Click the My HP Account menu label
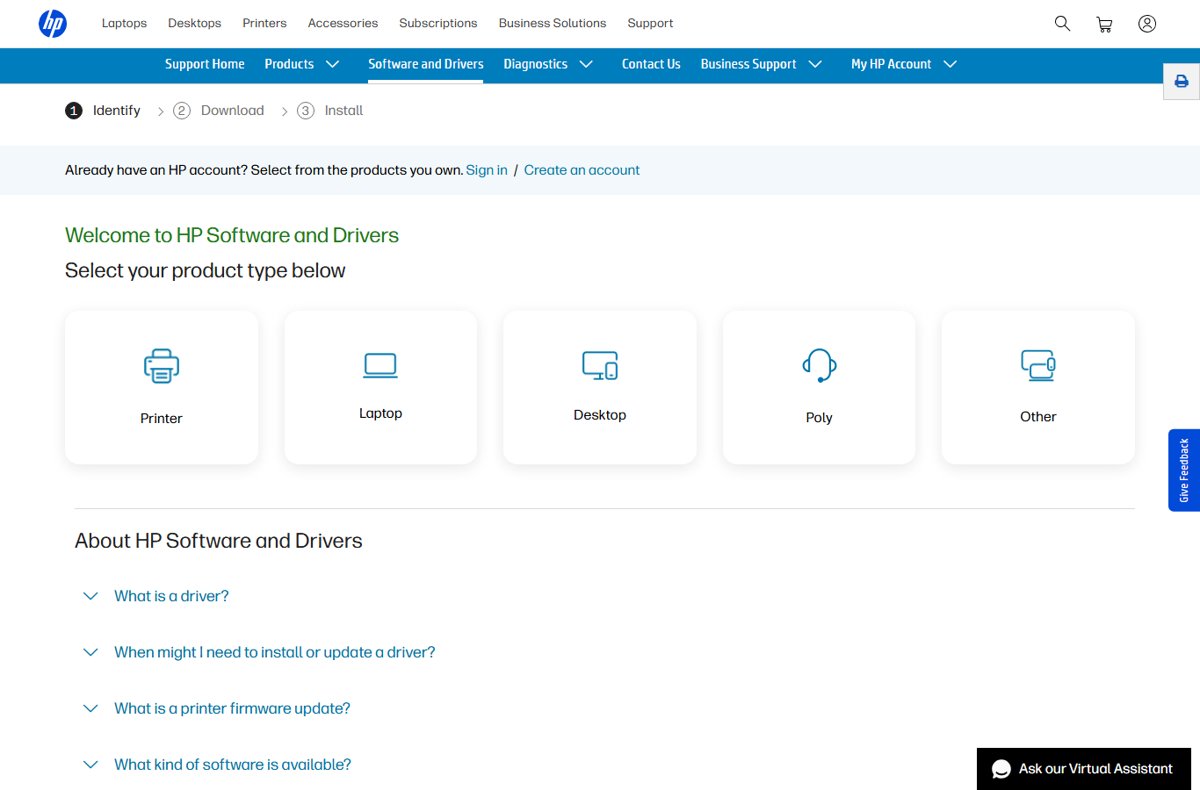 click(x=891, y=64)
